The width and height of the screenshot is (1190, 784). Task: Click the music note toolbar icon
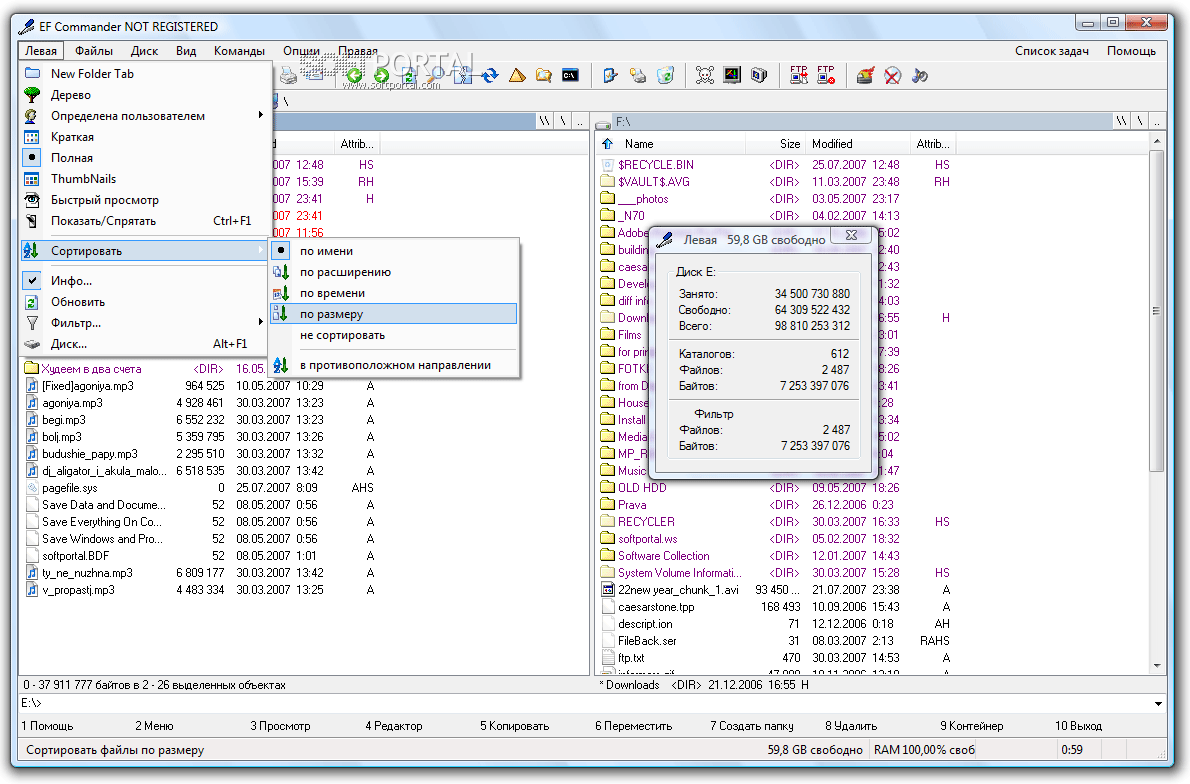point(919,75)
